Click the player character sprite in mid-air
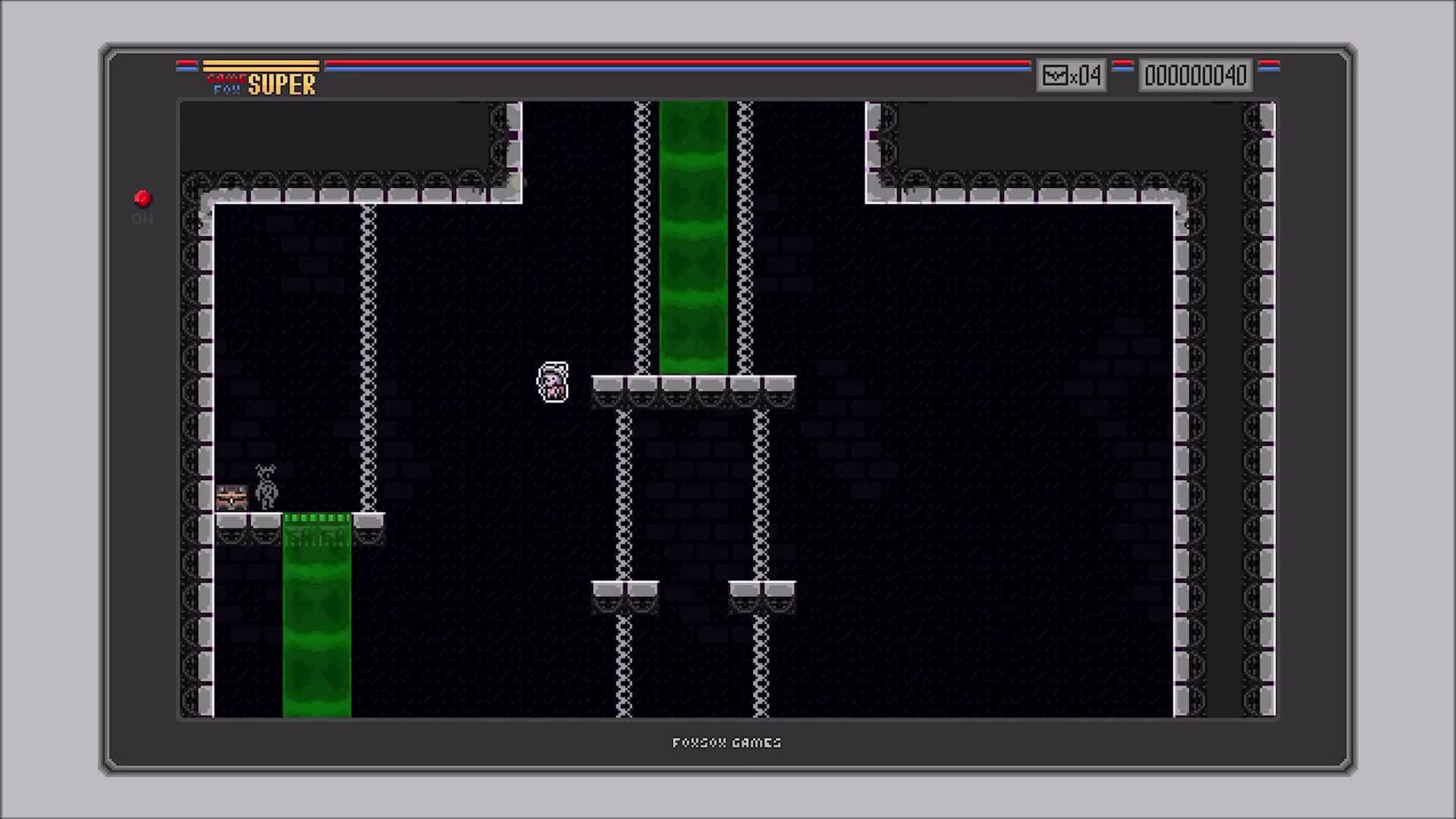Image resolution: width=1456 pixels, height=819 pixels. [553, 382]
